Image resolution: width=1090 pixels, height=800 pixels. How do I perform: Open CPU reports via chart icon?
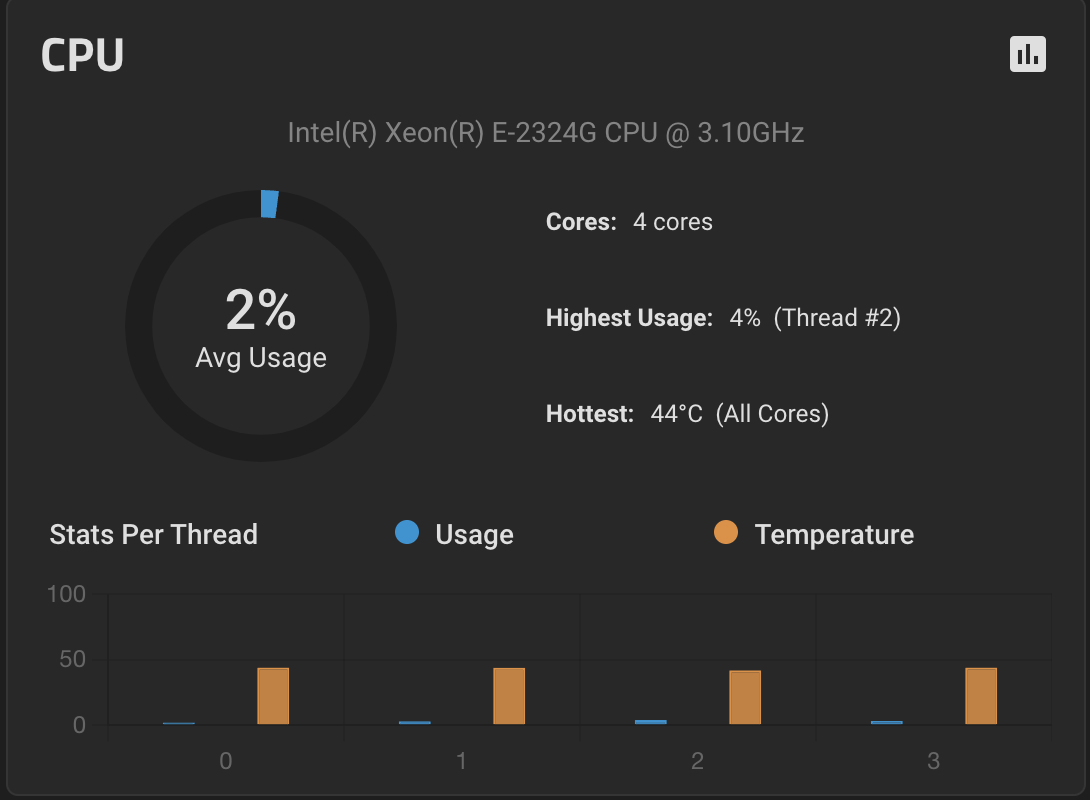coord(1027,54)
